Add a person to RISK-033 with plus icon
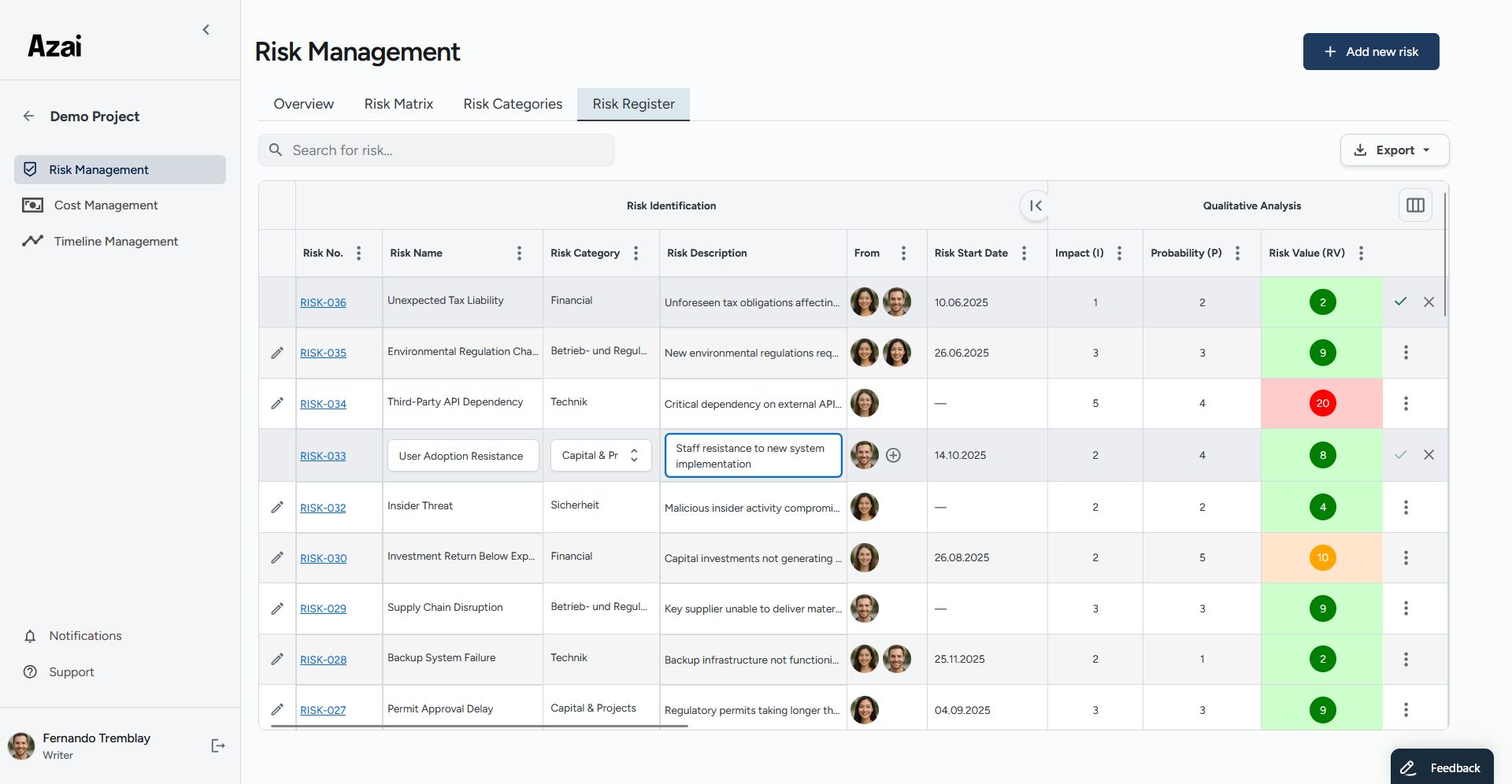Viewport: 1512px width, 784px height. [893, 455]
